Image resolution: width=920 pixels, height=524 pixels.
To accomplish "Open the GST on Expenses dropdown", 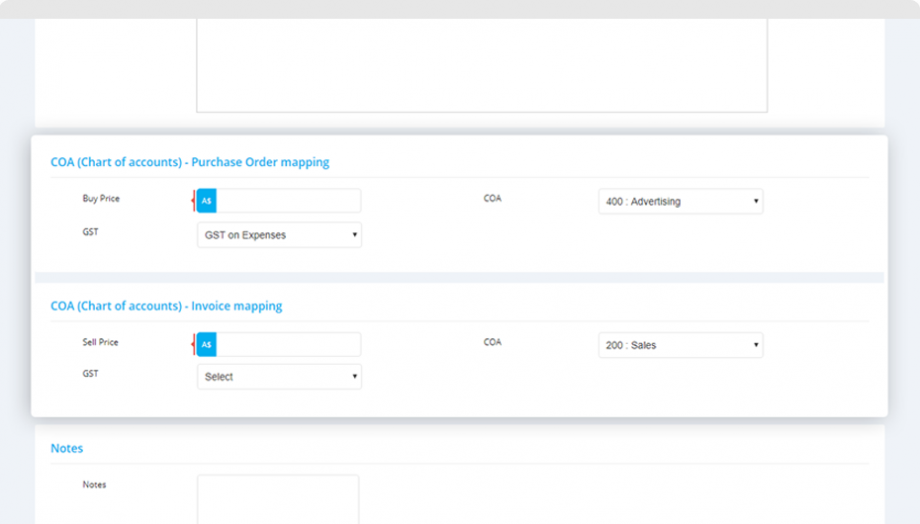I will pyautogui.click(x=279, y=235).
